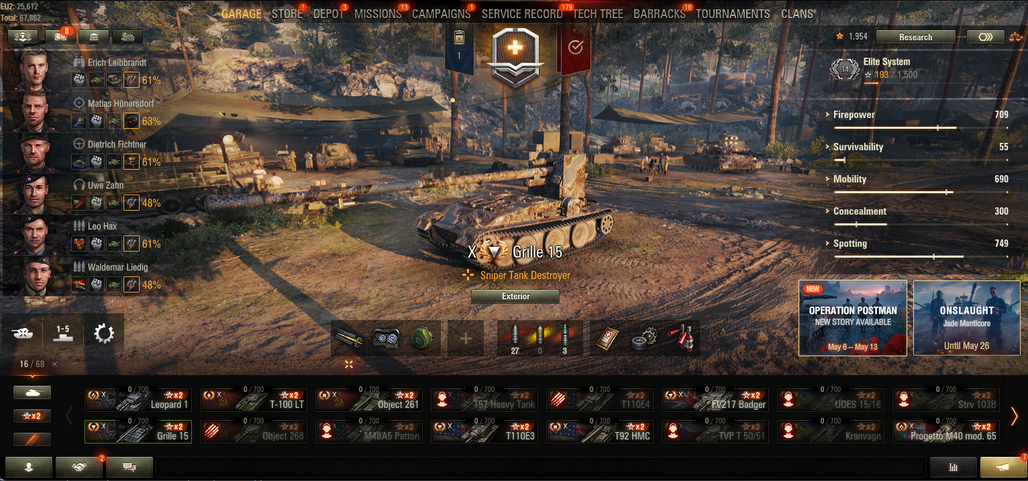Select the binocular optics equipment slot
This screenshot has height=481, width=1028.
[x=386, y=338]
